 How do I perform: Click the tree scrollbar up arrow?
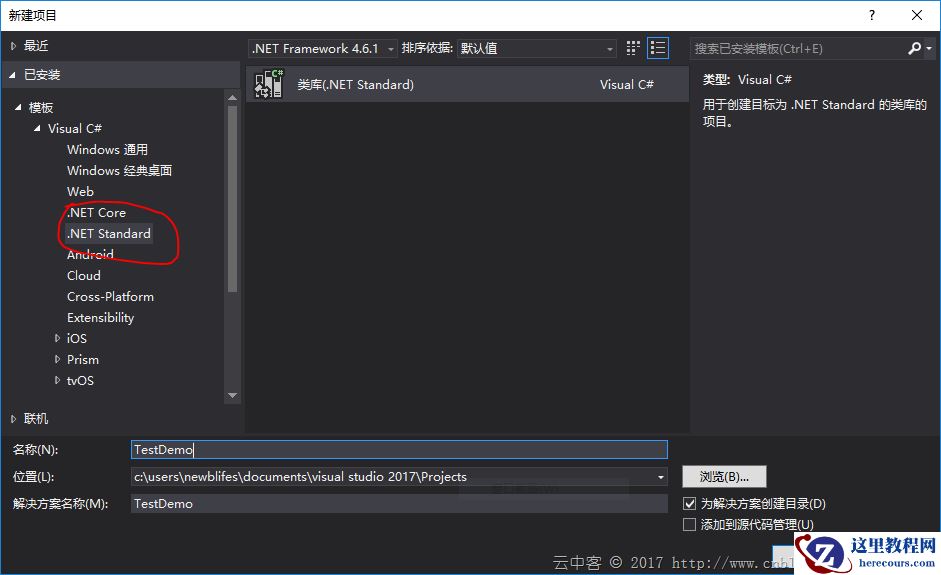point(233,97)
